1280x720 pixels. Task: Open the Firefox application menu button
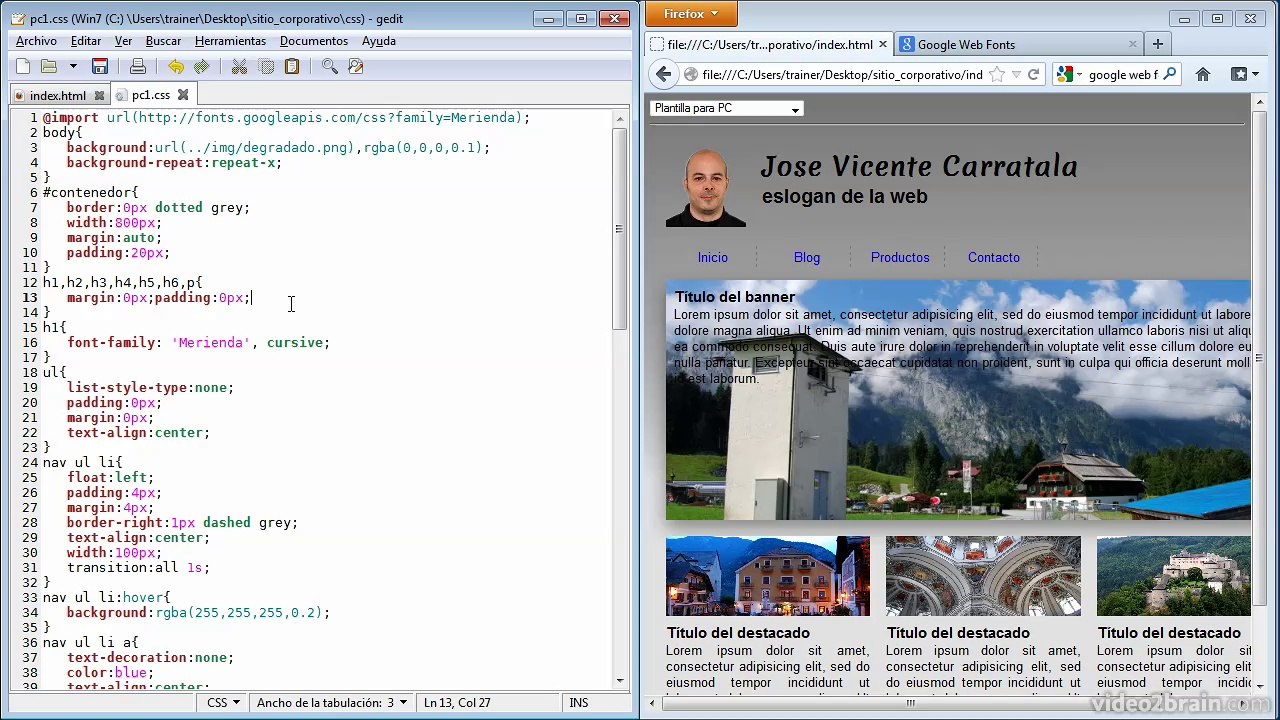click(692, 14)
